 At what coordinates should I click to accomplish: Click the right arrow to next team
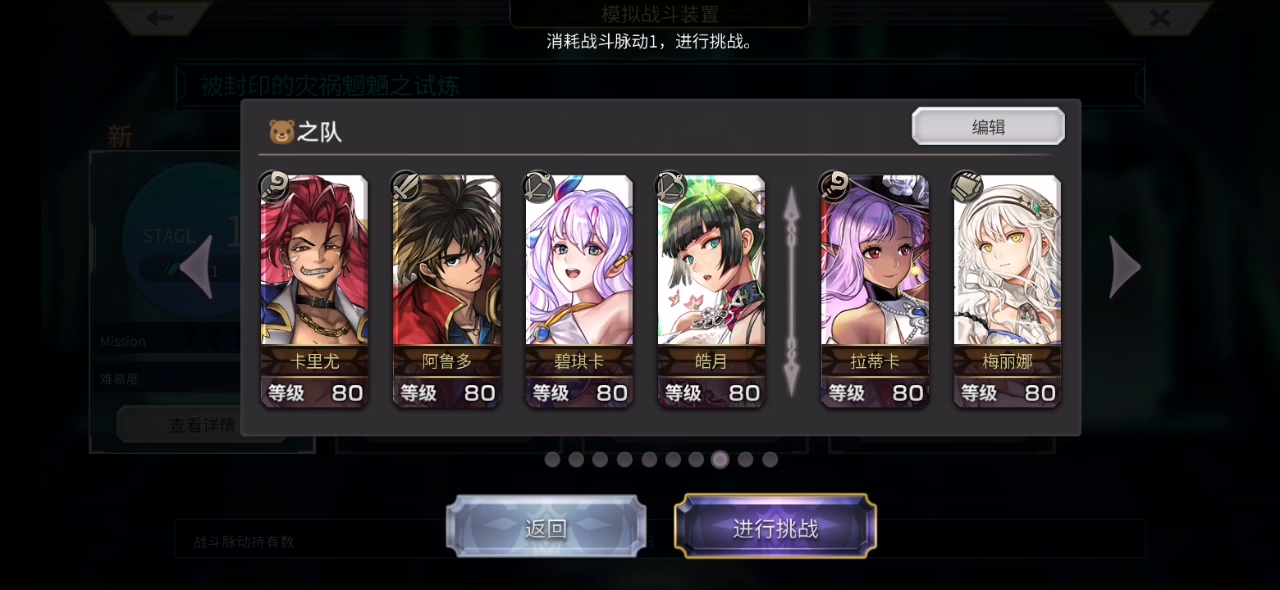[x=1125, y=267]
